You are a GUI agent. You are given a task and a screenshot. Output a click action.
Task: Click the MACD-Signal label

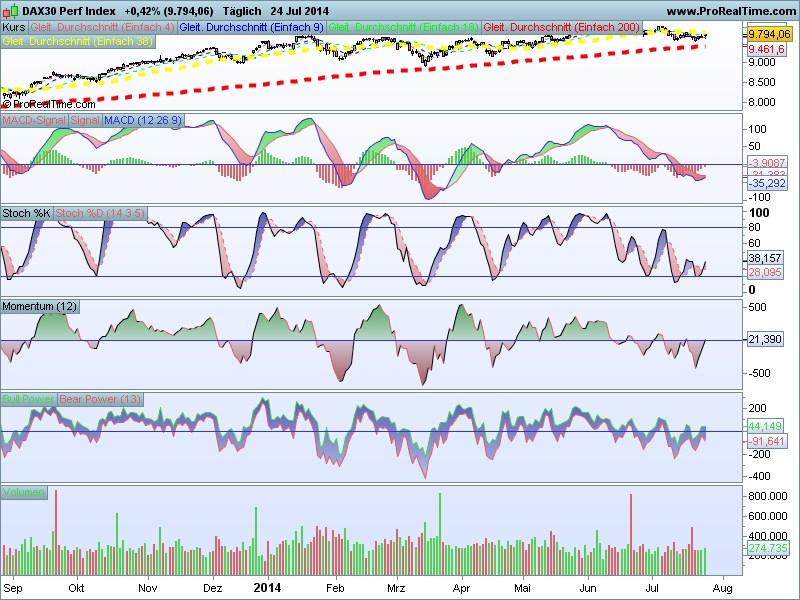click(x=34, y=120)
